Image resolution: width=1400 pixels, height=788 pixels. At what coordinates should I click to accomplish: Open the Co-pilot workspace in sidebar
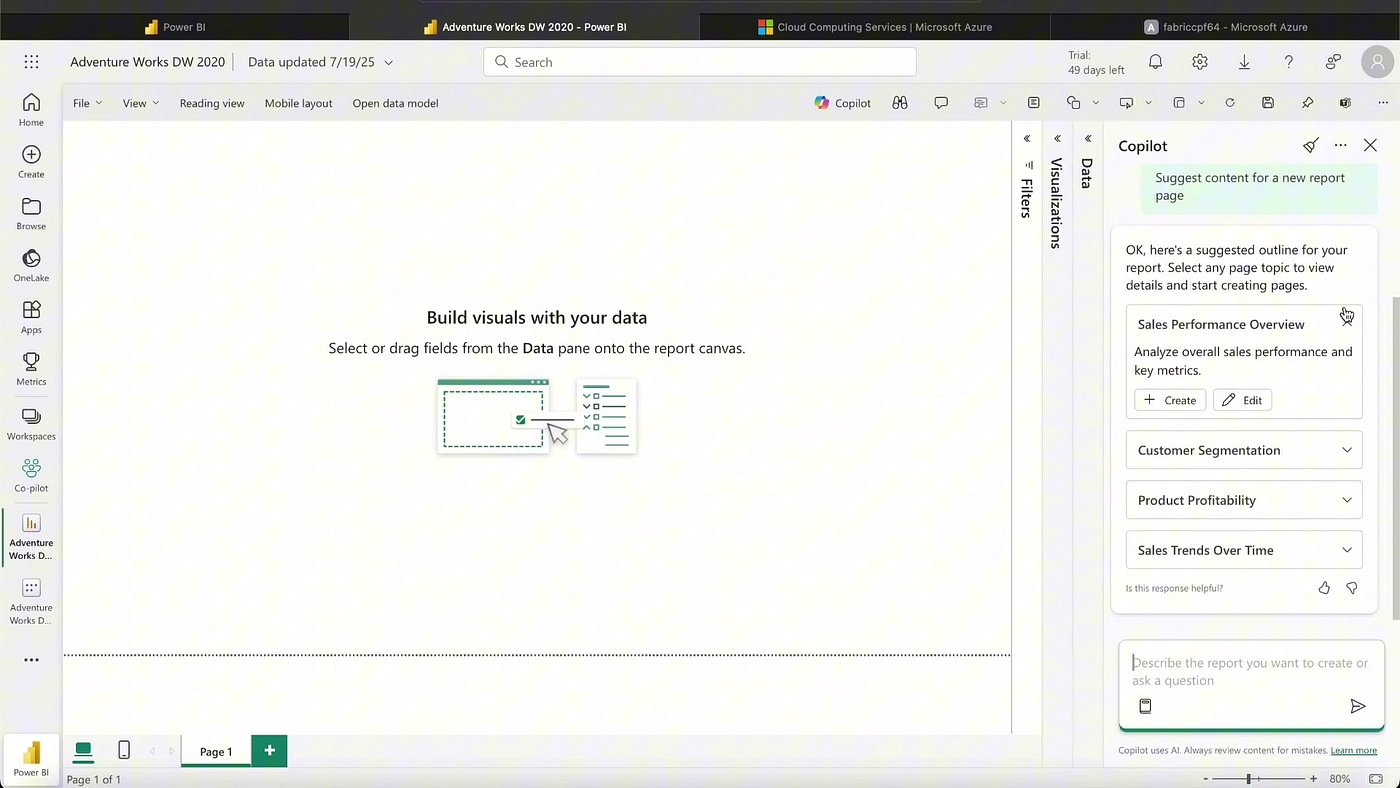click(x=31, y=475)
